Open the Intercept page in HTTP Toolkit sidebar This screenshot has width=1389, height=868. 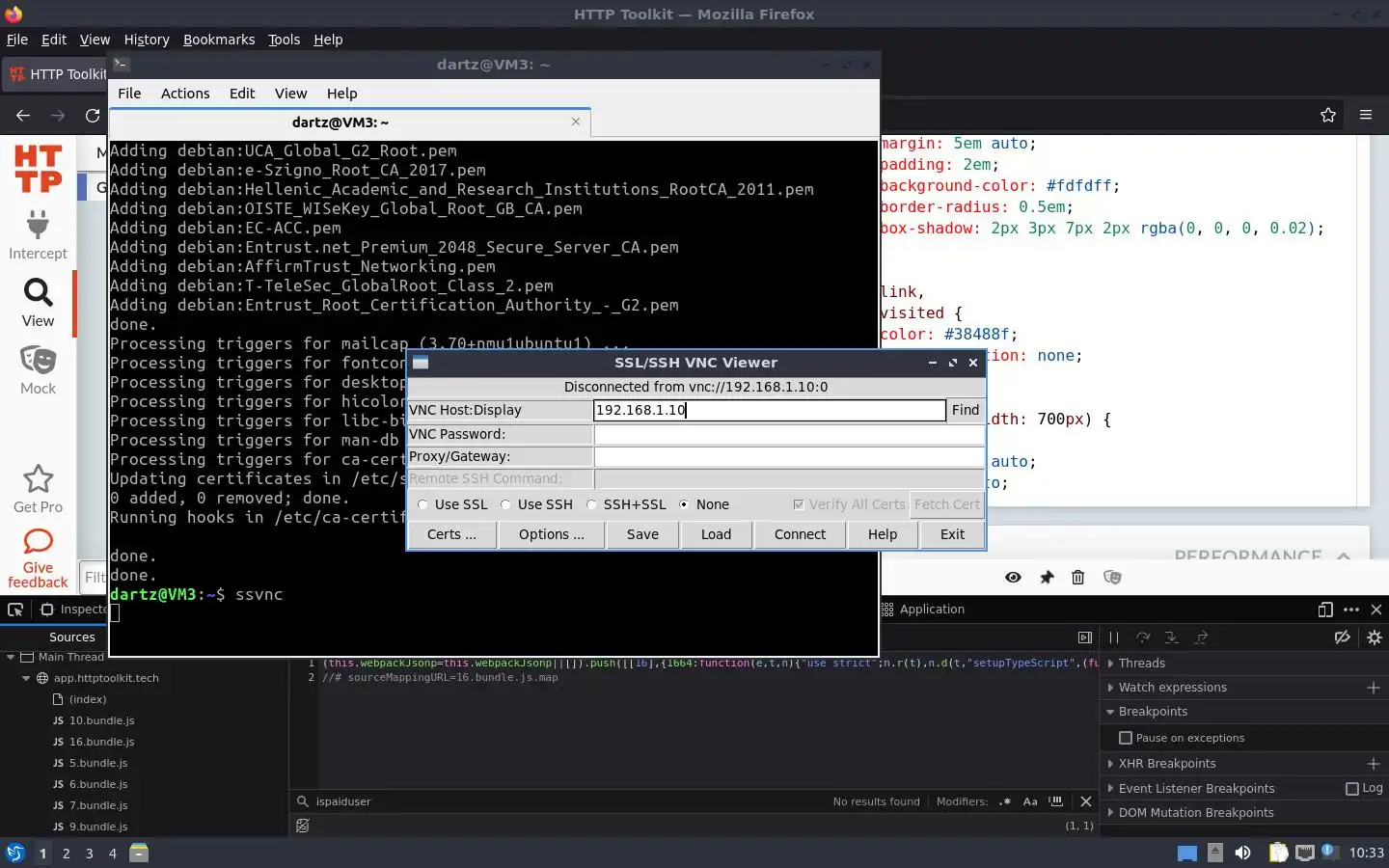pos(38,234)
